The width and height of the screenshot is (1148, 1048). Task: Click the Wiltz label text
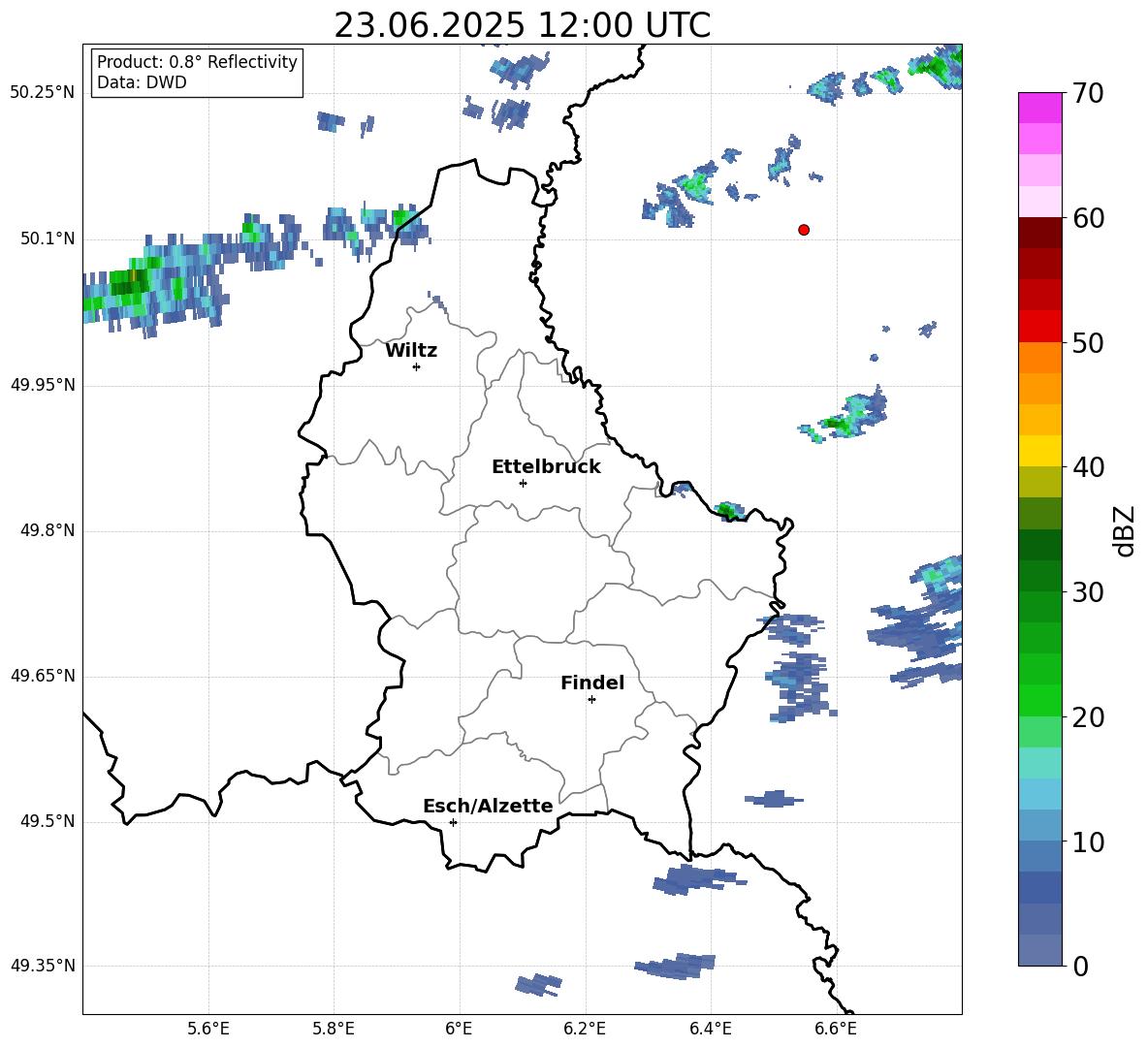click(x=411, y=351)
